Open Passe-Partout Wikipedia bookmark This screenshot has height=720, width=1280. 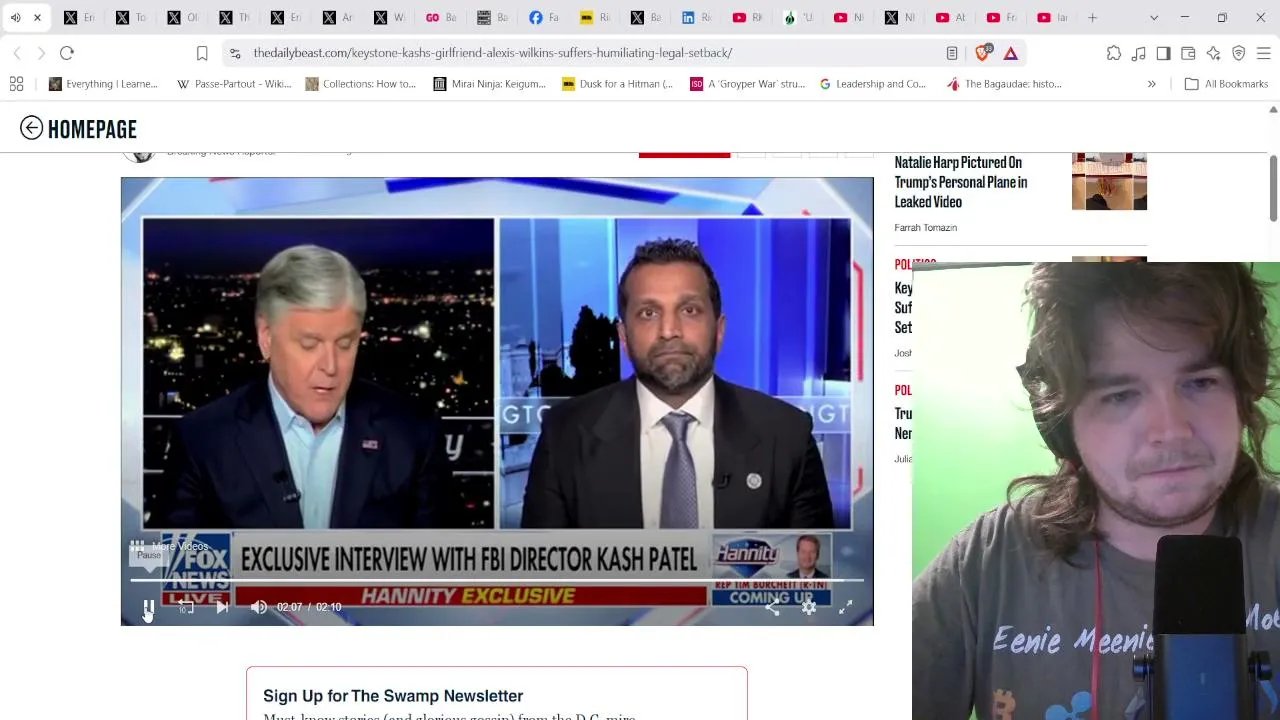[234, 84]
